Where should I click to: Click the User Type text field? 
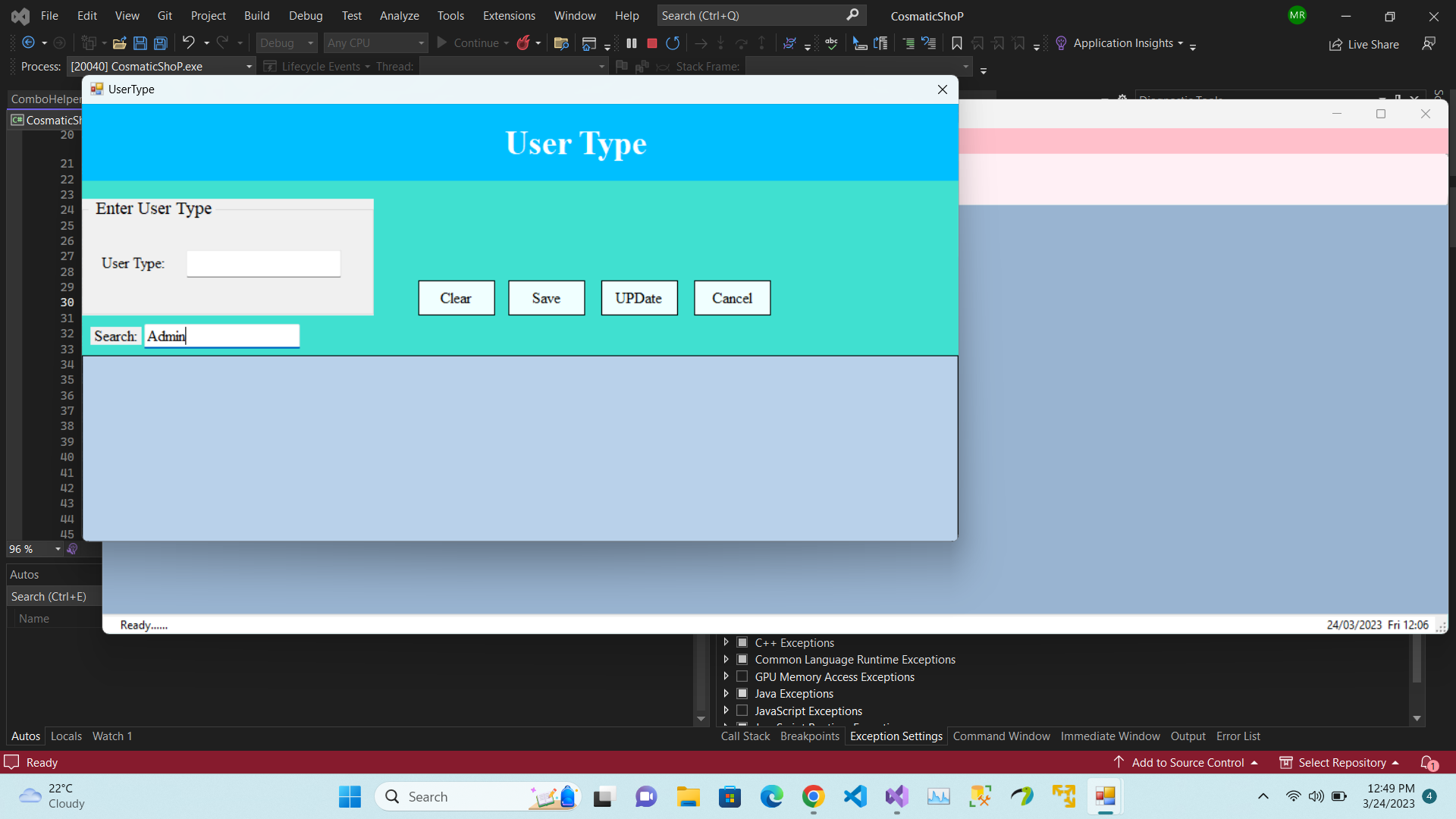(x=263, y=264)
